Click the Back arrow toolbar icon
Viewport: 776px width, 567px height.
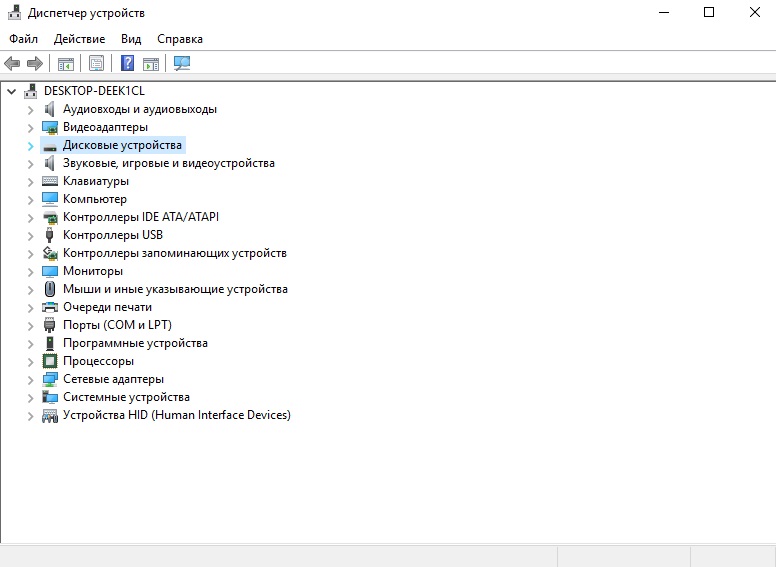[12, 63]
